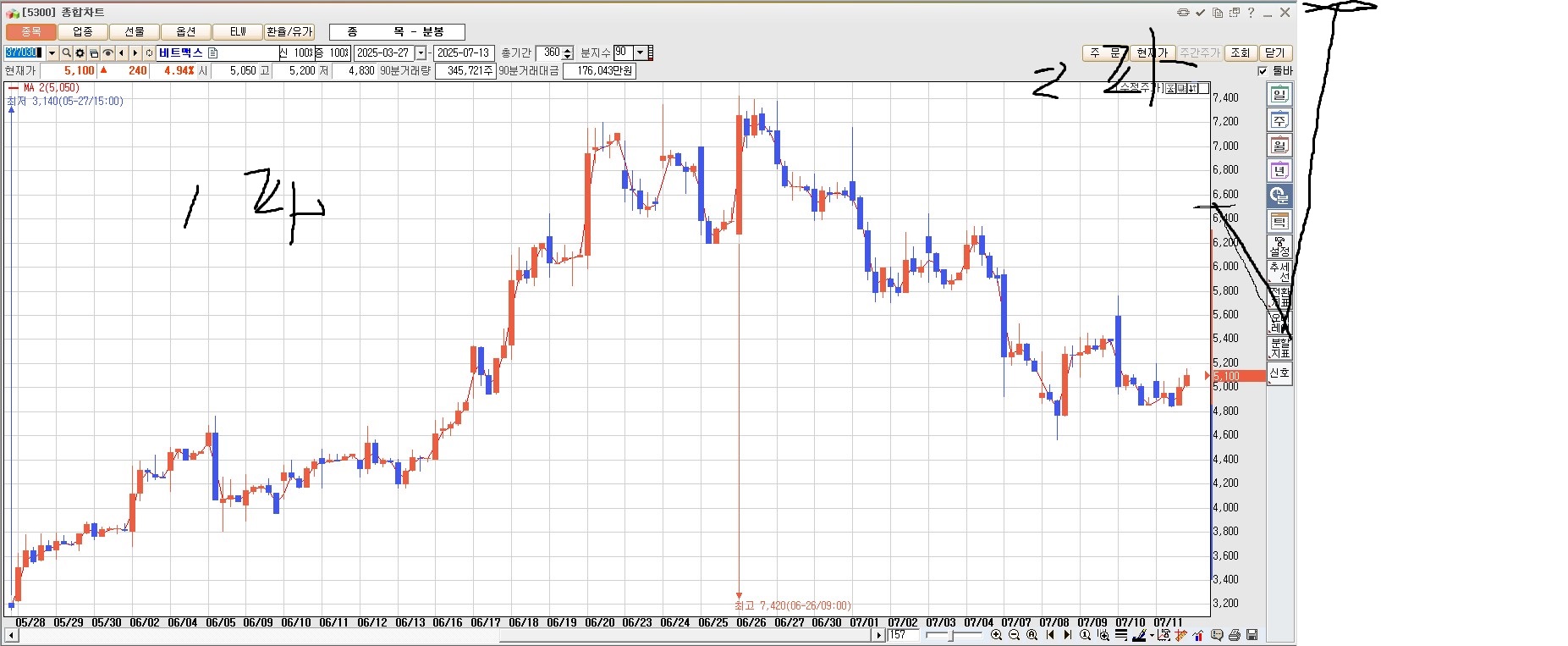Toggle the 수정주가 adjusted price option
The height and width of the screenshot is (646, 1568).
click(x=1139, y=87)
